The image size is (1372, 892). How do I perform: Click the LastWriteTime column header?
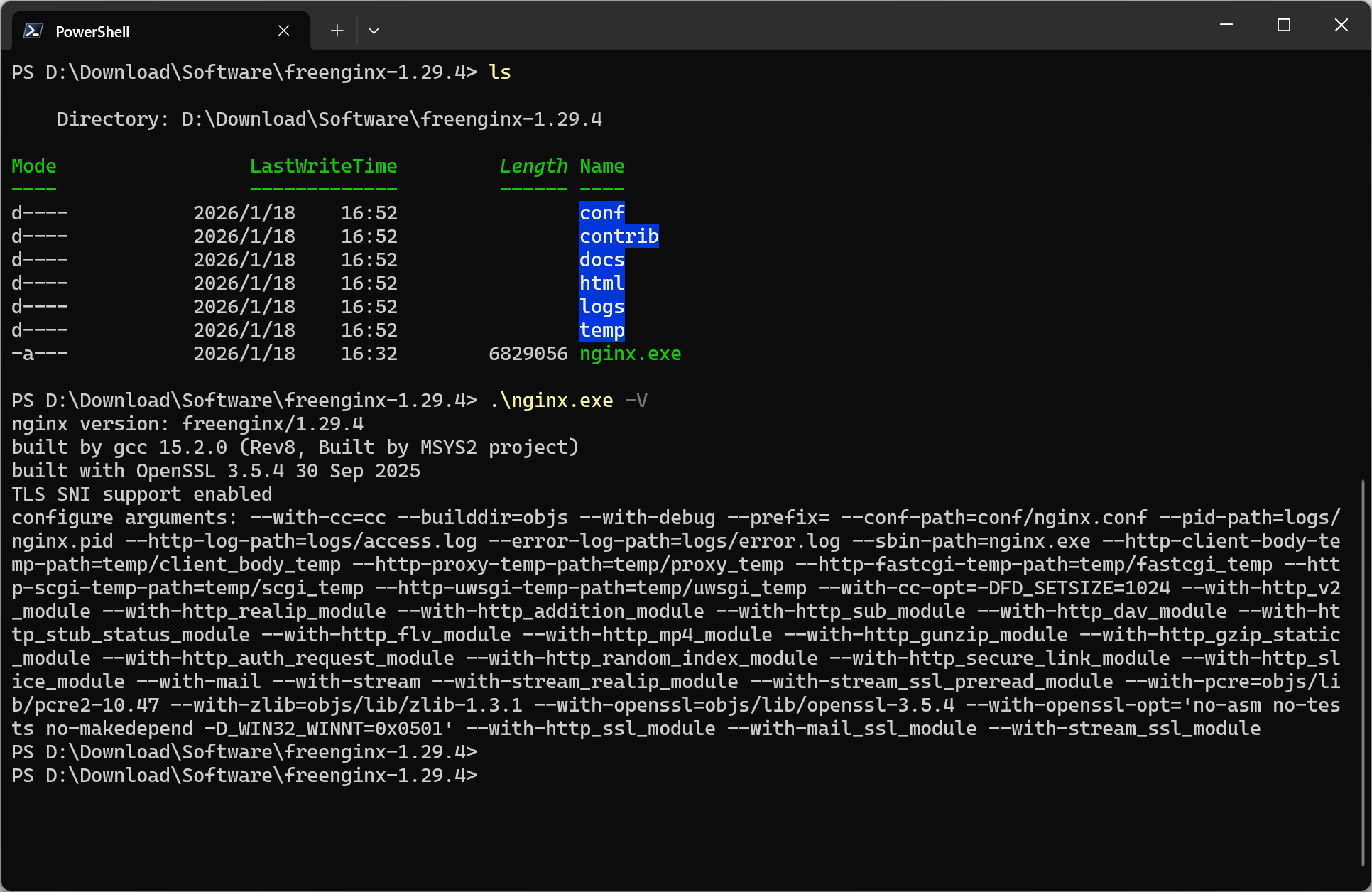click(x=324, y=166)
